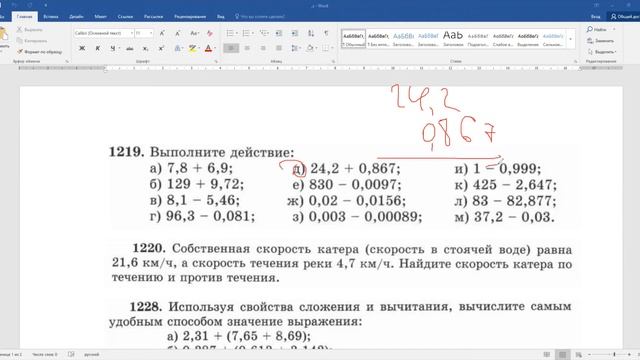
Task: Open highlight color dropdown arrow
Action: (199, 48)
